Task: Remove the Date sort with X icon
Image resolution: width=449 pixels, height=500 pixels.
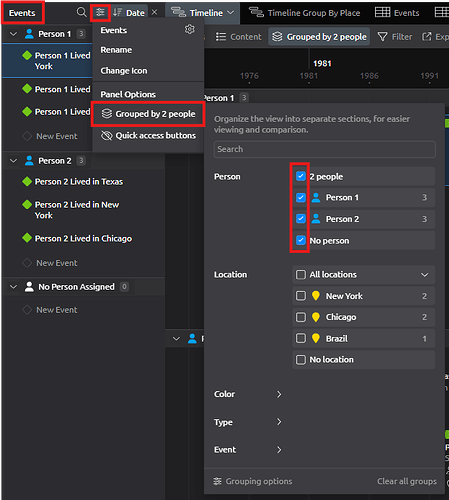Action: point(154,13)
